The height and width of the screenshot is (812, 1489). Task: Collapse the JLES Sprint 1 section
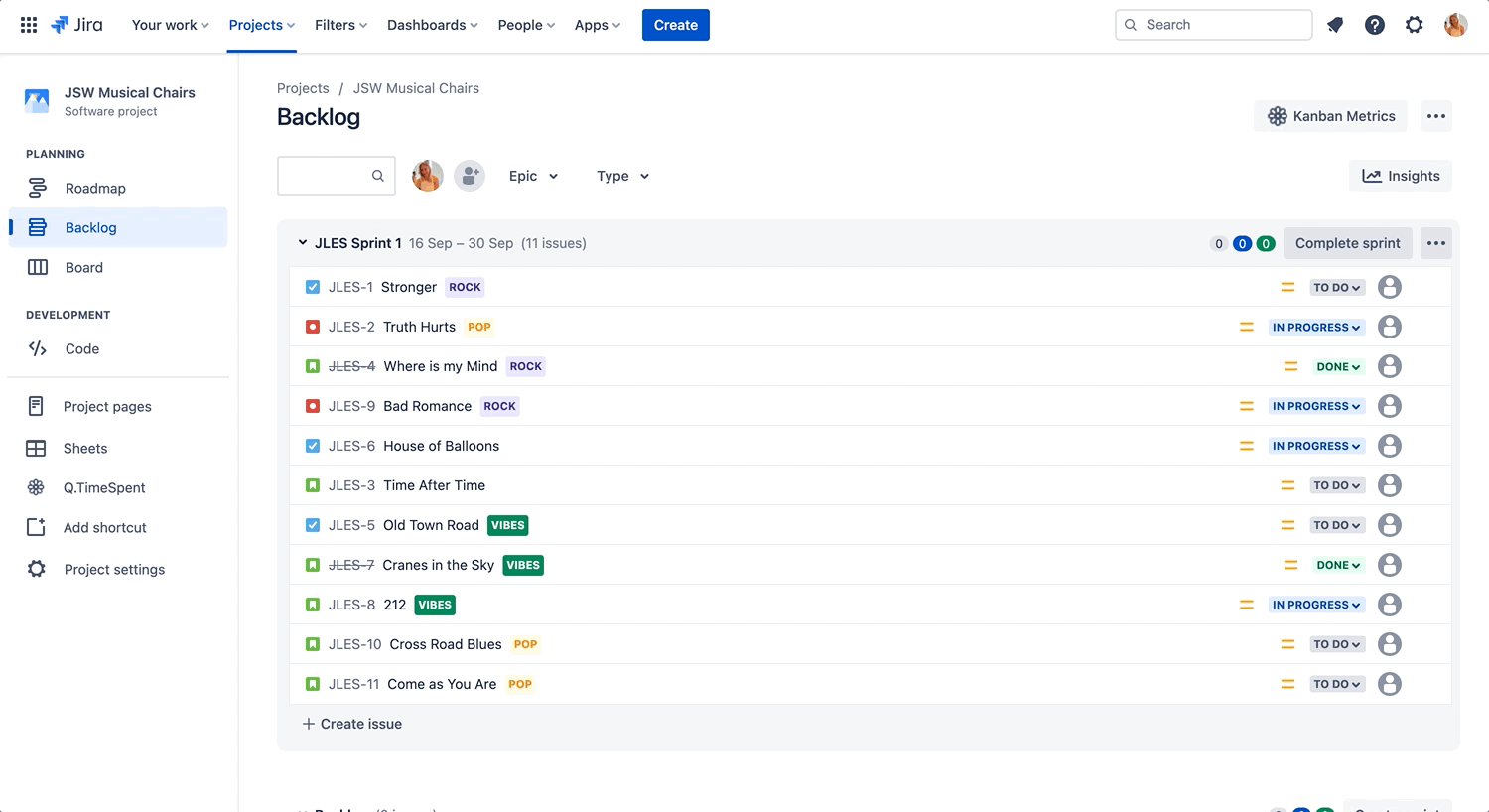pyautogui.click(x=303, y=243)
